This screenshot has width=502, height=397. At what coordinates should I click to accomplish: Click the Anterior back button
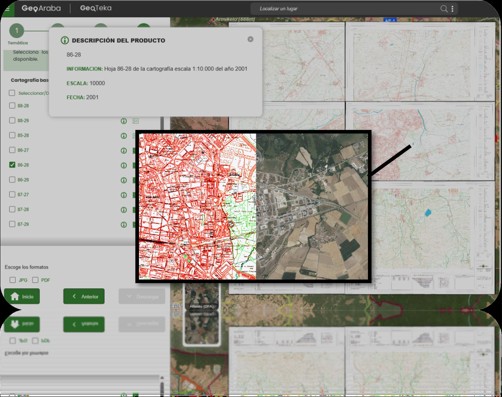coord(84,296)
